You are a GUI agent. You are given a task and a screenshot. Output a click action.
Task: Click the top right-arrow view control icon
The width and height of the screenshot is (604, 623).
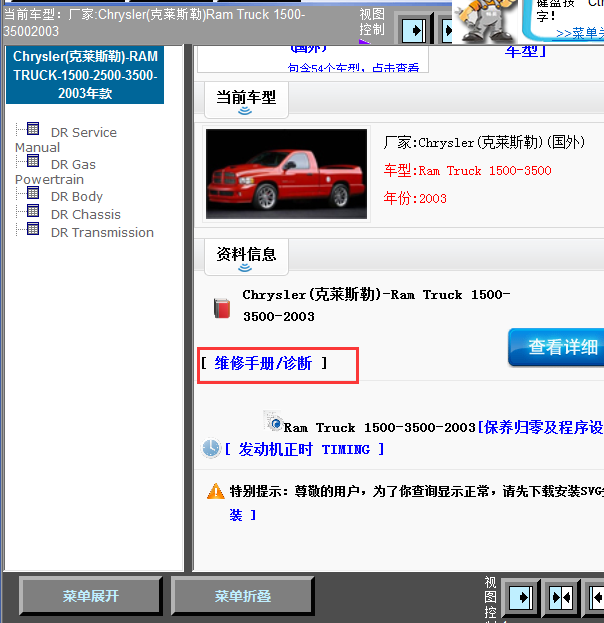(416, 30)
